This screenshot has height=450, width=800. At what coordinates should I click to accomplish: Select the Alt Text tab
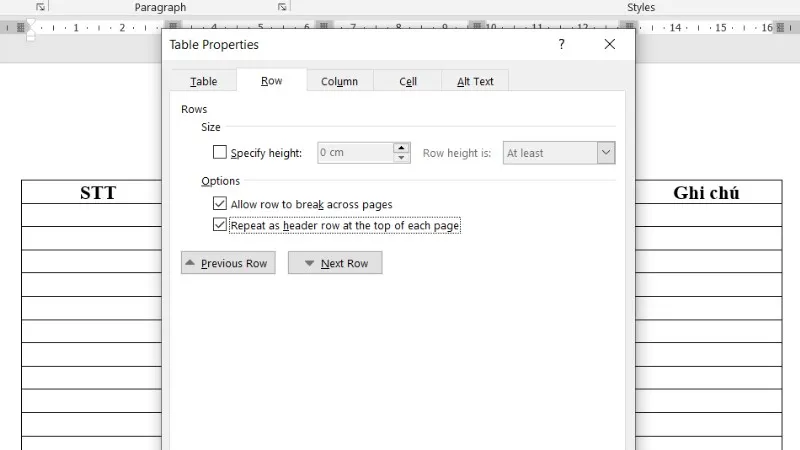(475, 81)
